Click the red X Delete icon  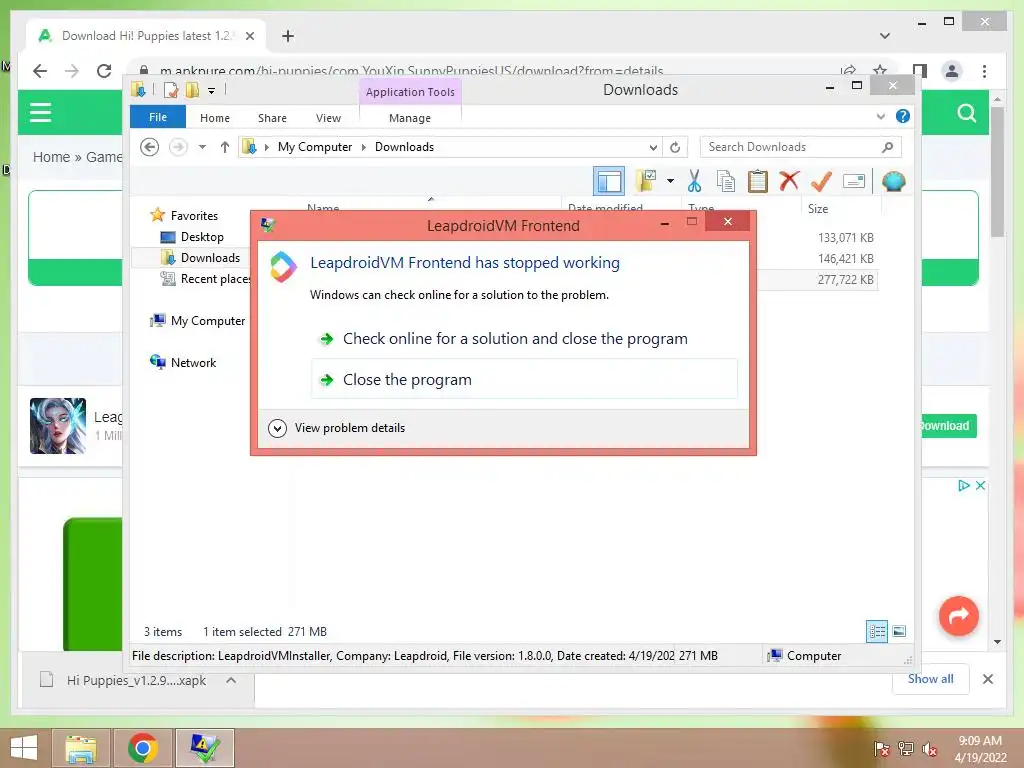point(790,180)
